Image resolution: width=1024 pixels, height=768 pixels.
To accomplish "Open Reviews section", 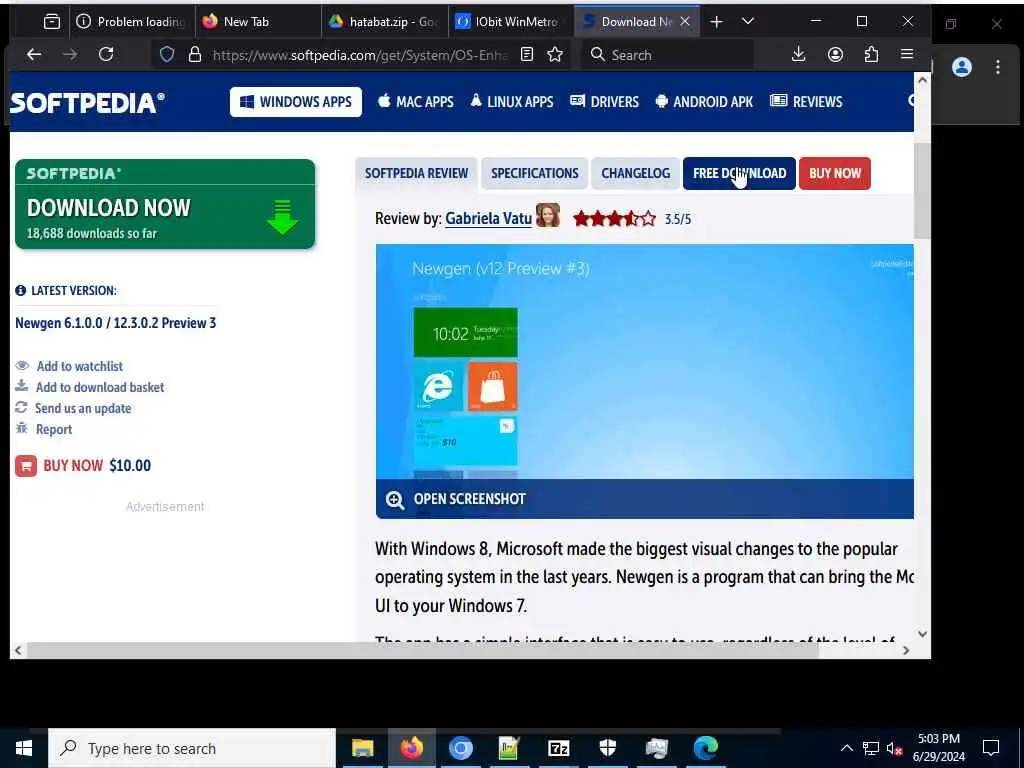I will [x=807, y=102].
